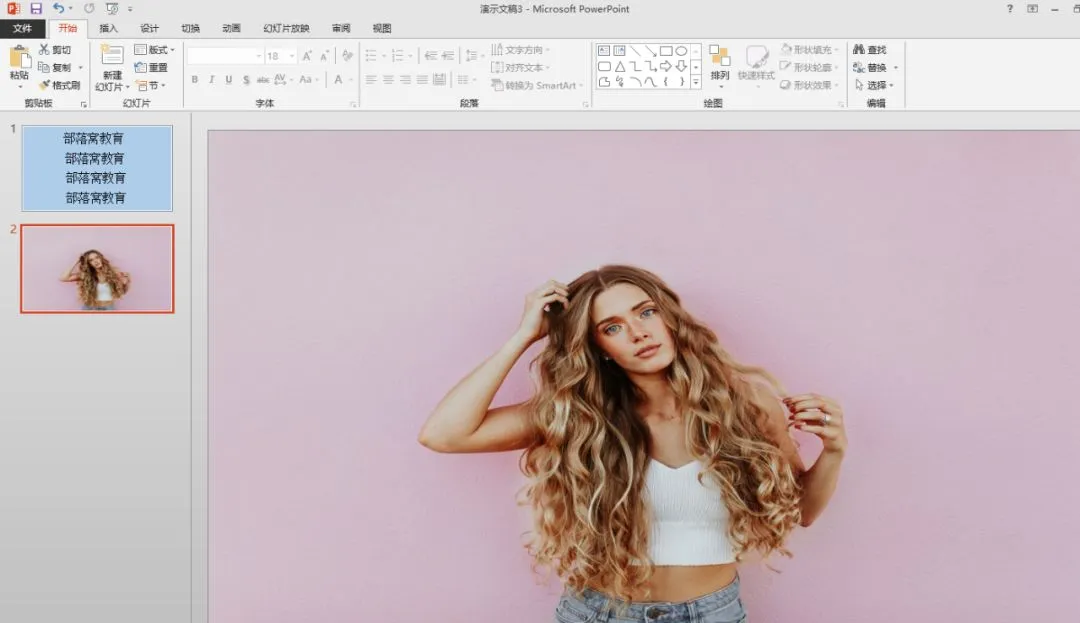Viewport: 1080px width, 623px height.
Task: Open the 审阅 (Review) tab
Action: pos(341,28)
